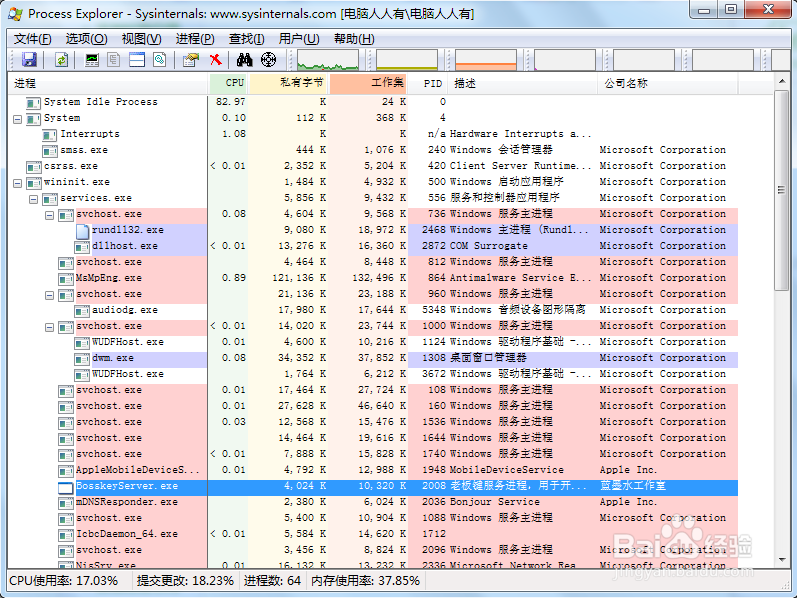Click the 内存使用率 37.85% status entry

365,581
